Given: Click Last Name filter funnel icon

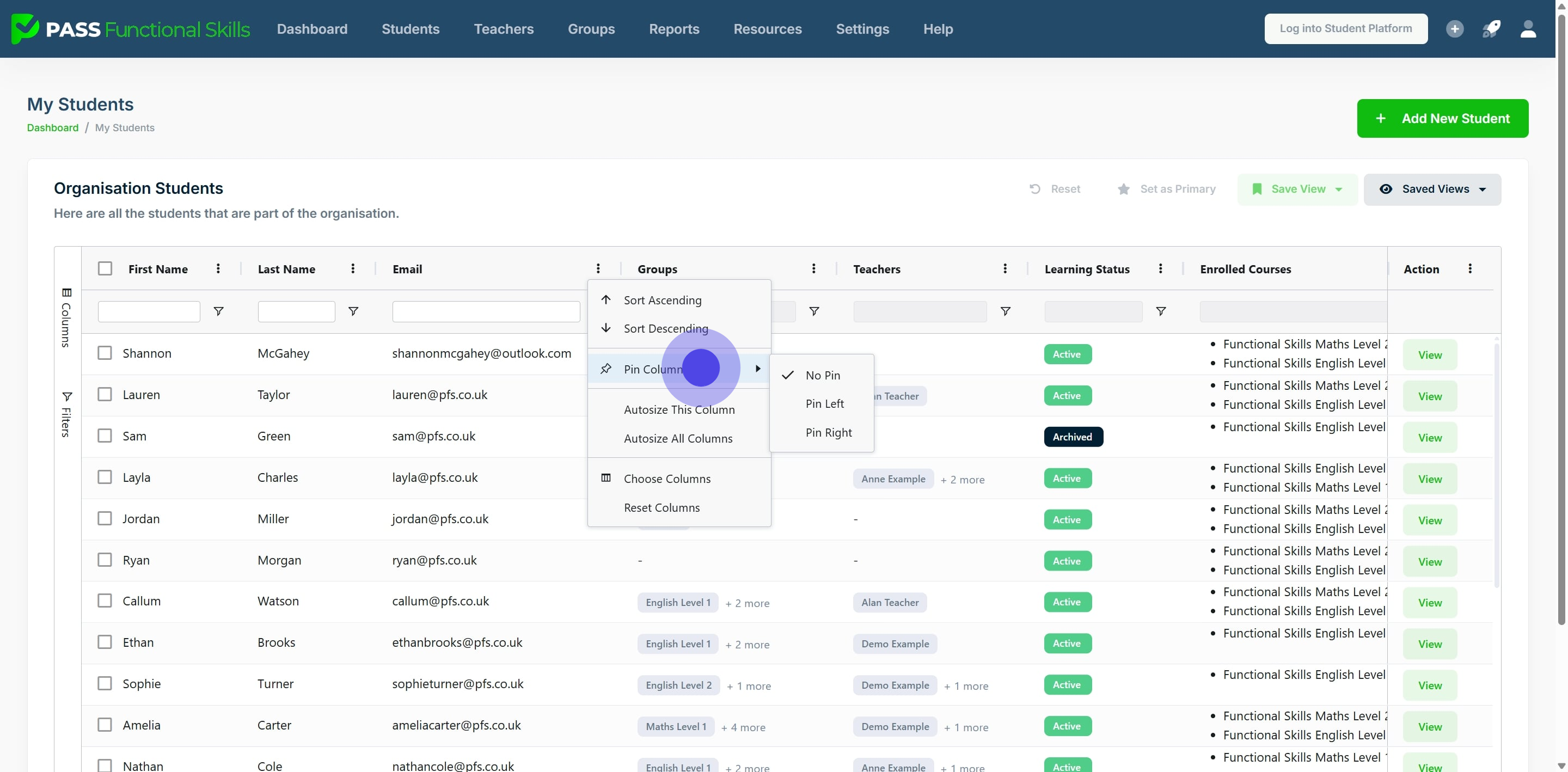Looking at the screenshot, I should [353, 311].
